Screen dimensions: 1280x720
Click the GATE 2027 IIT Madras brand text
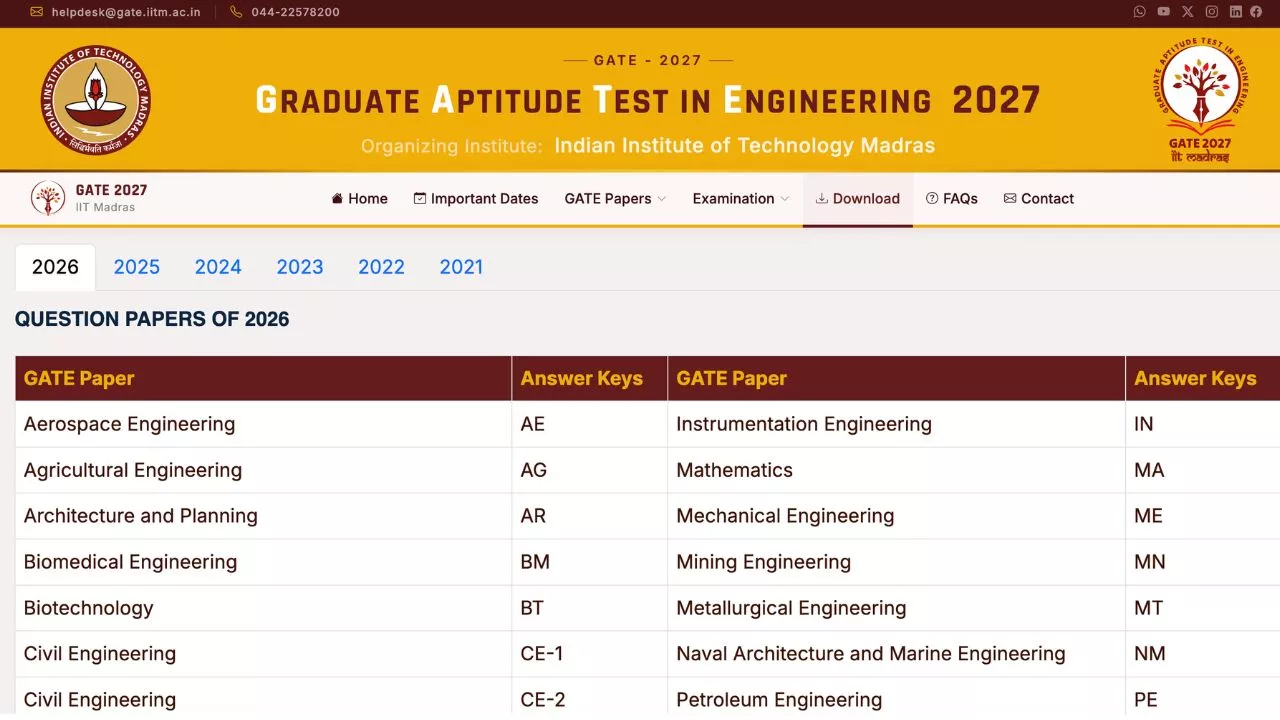[x=111, y=198]
